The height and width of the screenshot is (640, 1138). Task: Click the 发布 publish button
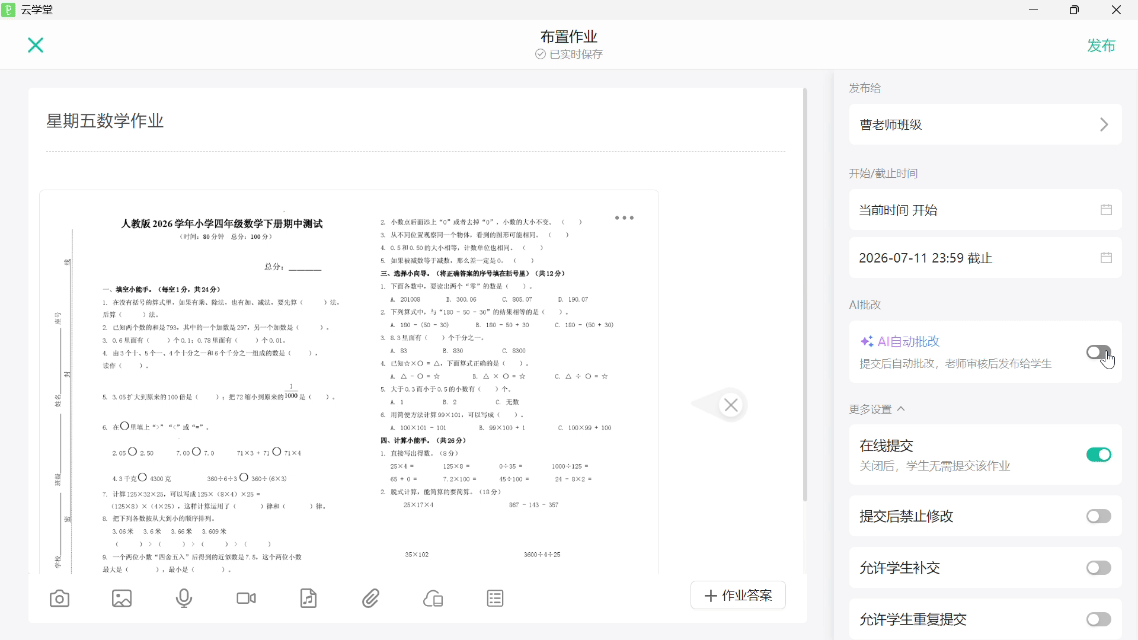(1100, 45)
